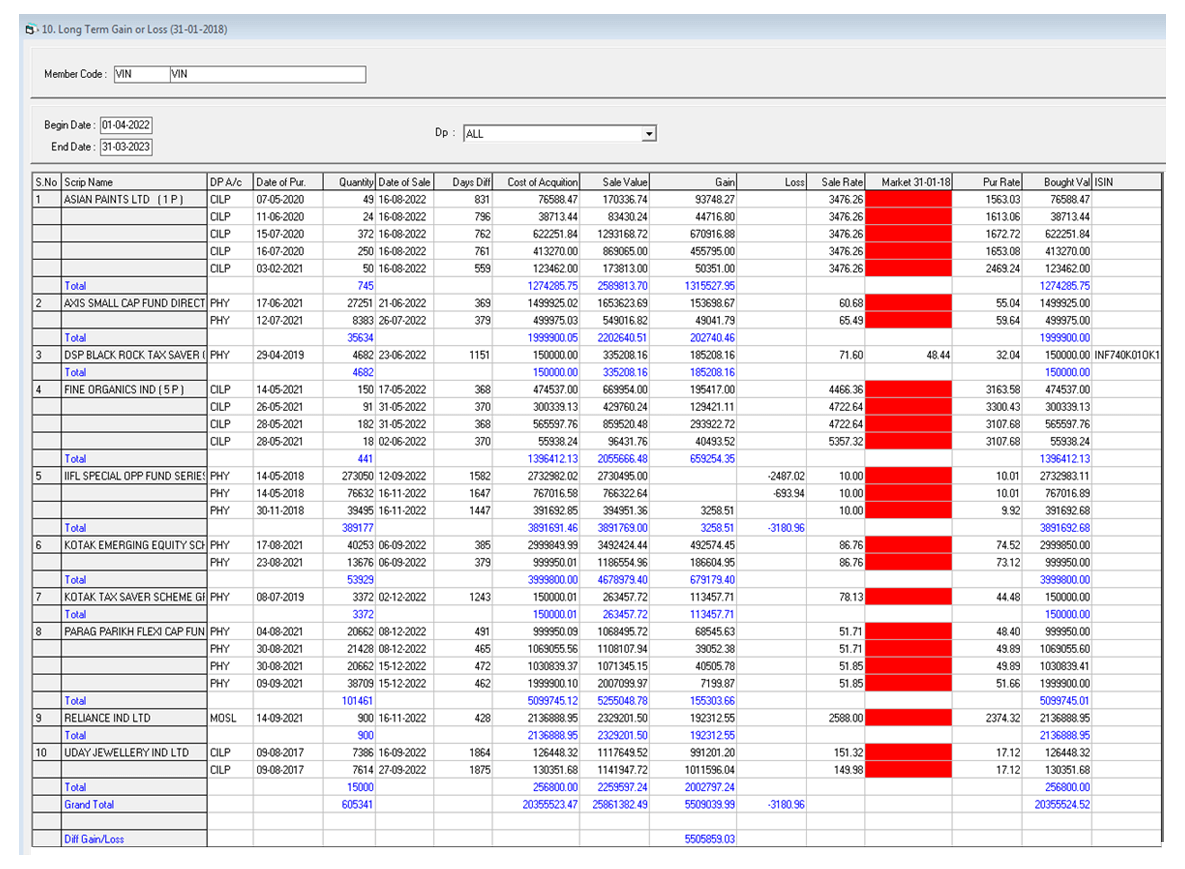Click the DSP market value cell 48.44
The height and width of the screenshot is (869, 1185).
point(938,355)
